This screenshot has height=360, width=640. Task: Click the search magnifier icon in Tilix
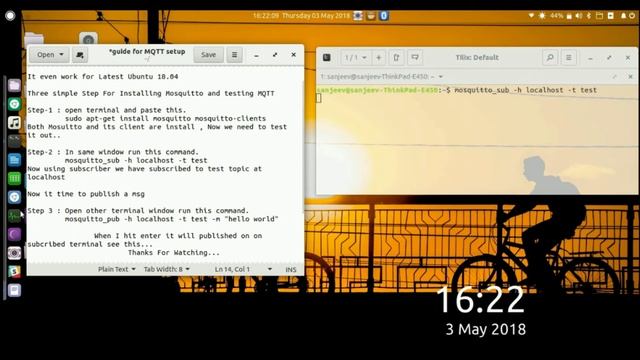[550, 58]
